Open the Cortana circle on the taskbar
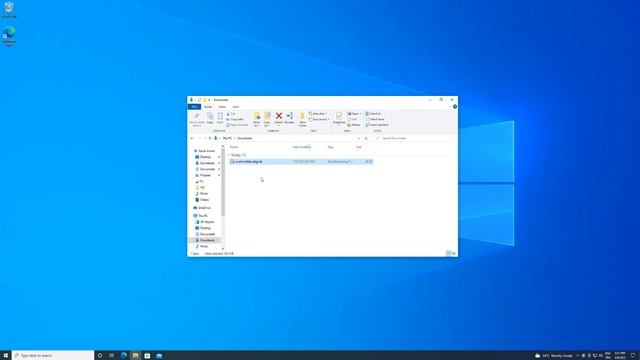640x360 pixels. (100, 356)
